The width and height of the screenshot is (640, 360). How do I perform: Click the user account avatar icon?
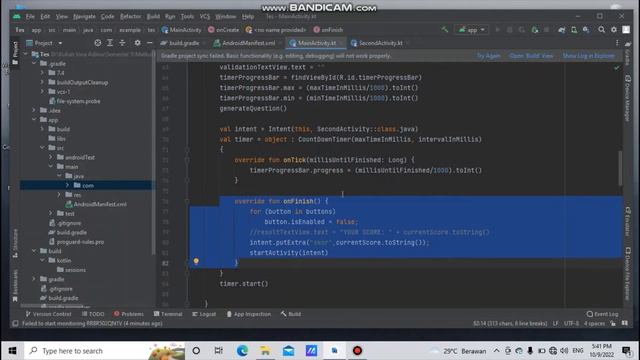[x=626, y=30]
